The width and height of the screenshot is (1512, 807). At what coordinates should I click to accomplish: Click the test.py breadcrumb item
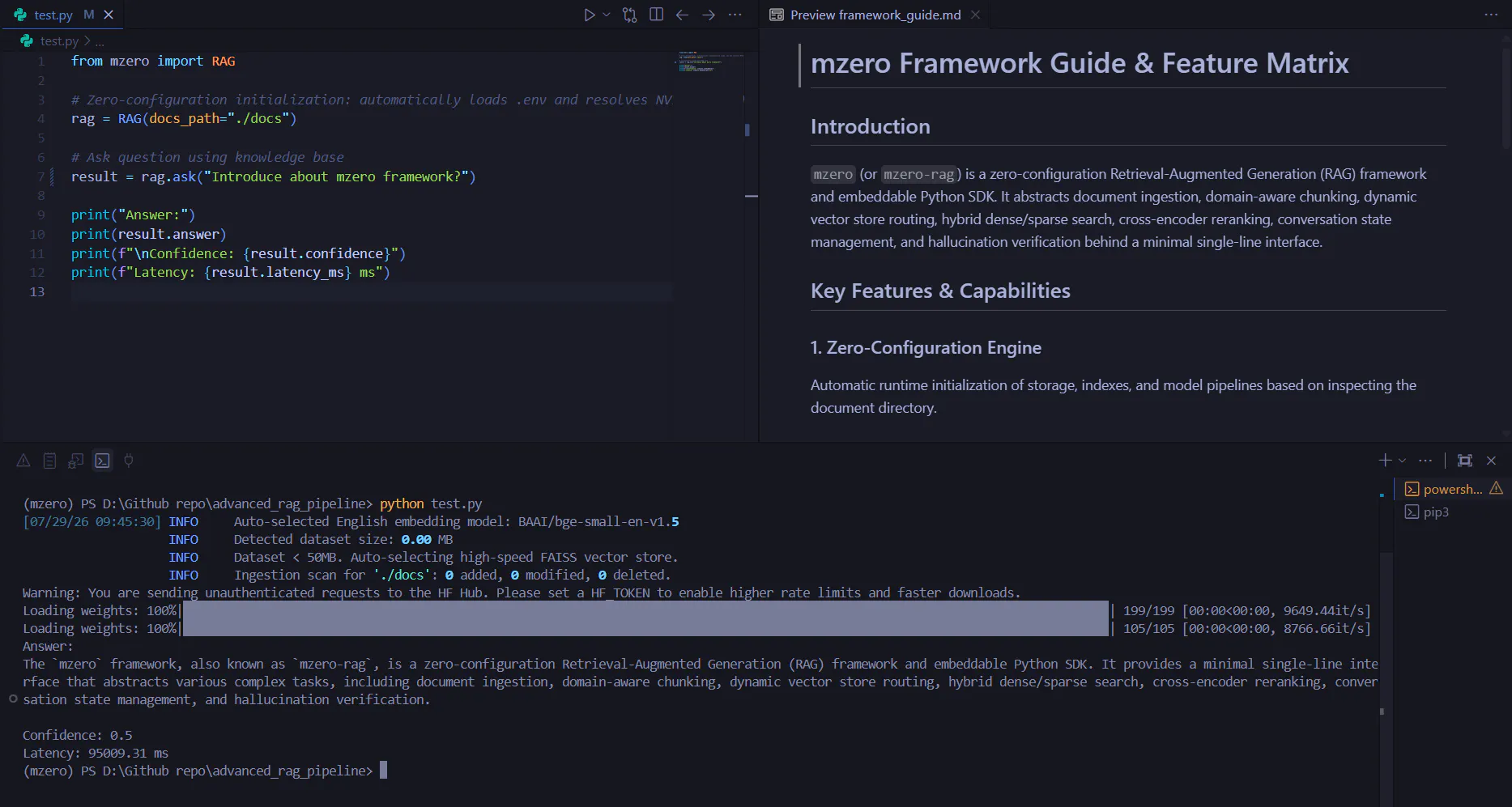pyautogui.click(x=59, y=40)
